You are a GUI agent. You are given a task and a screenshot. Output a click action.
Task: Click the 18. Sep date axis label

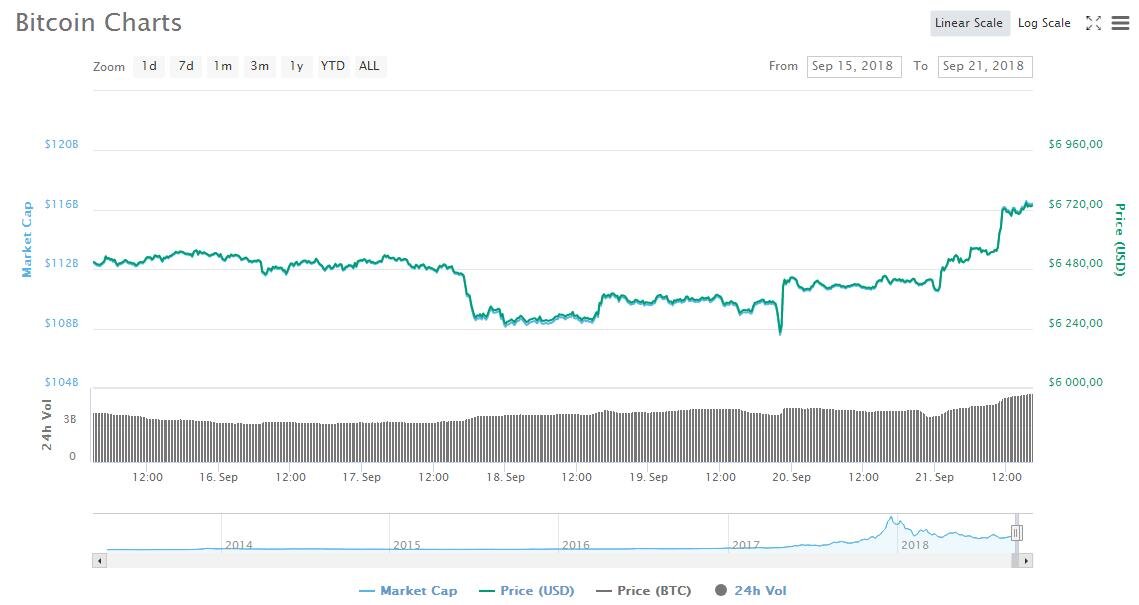click(x=505, y=477)
